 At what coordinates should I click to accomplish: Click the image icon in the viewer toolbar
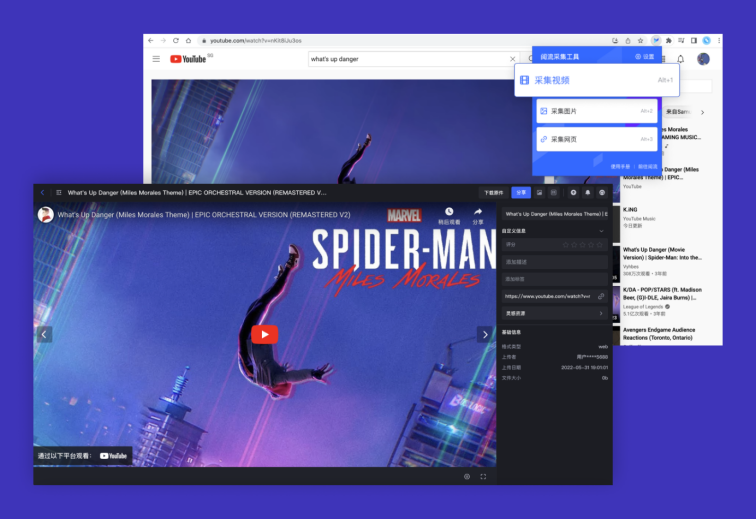540,192
